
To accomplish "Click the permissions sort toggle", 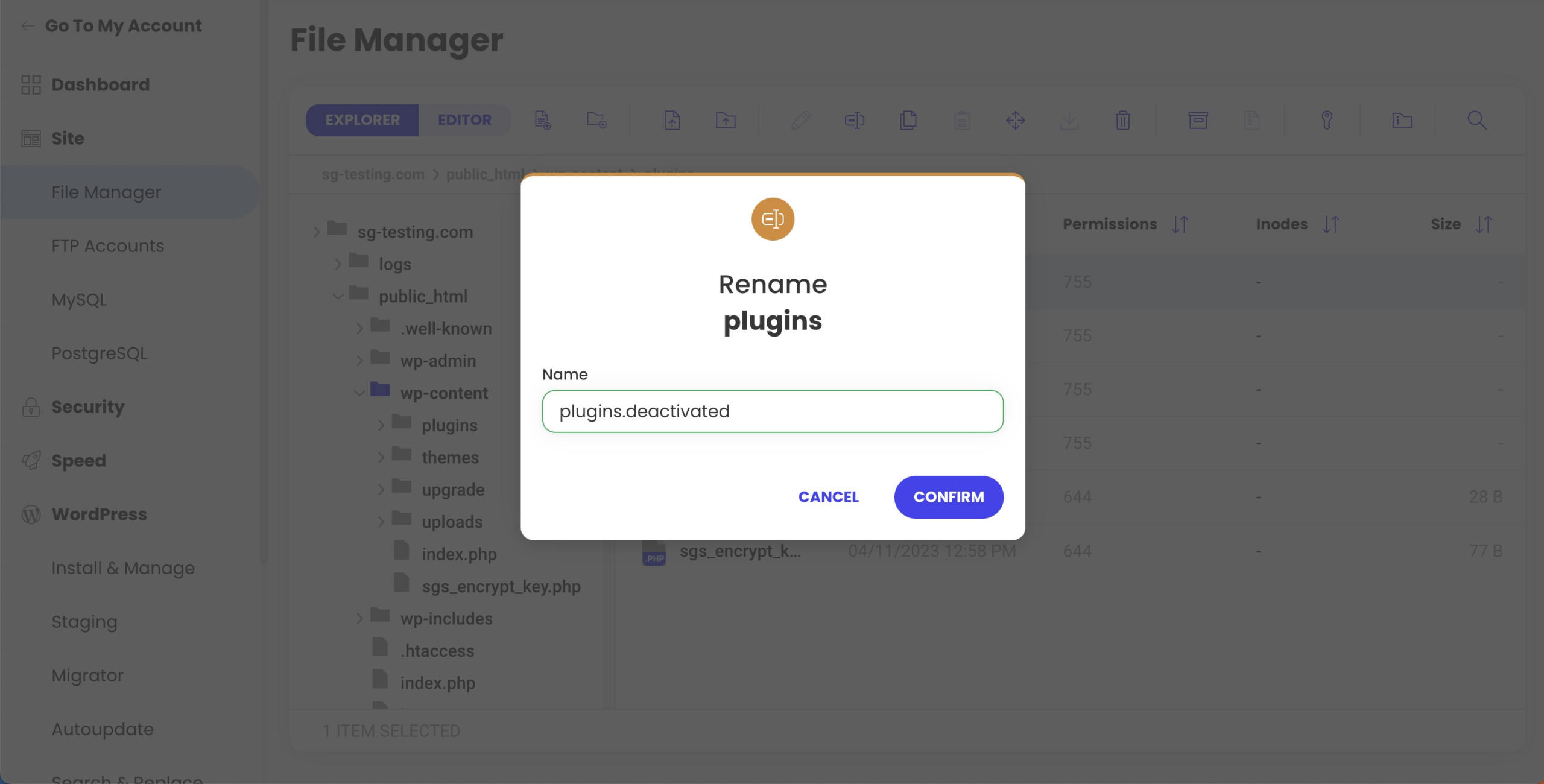I will 1180,224.
